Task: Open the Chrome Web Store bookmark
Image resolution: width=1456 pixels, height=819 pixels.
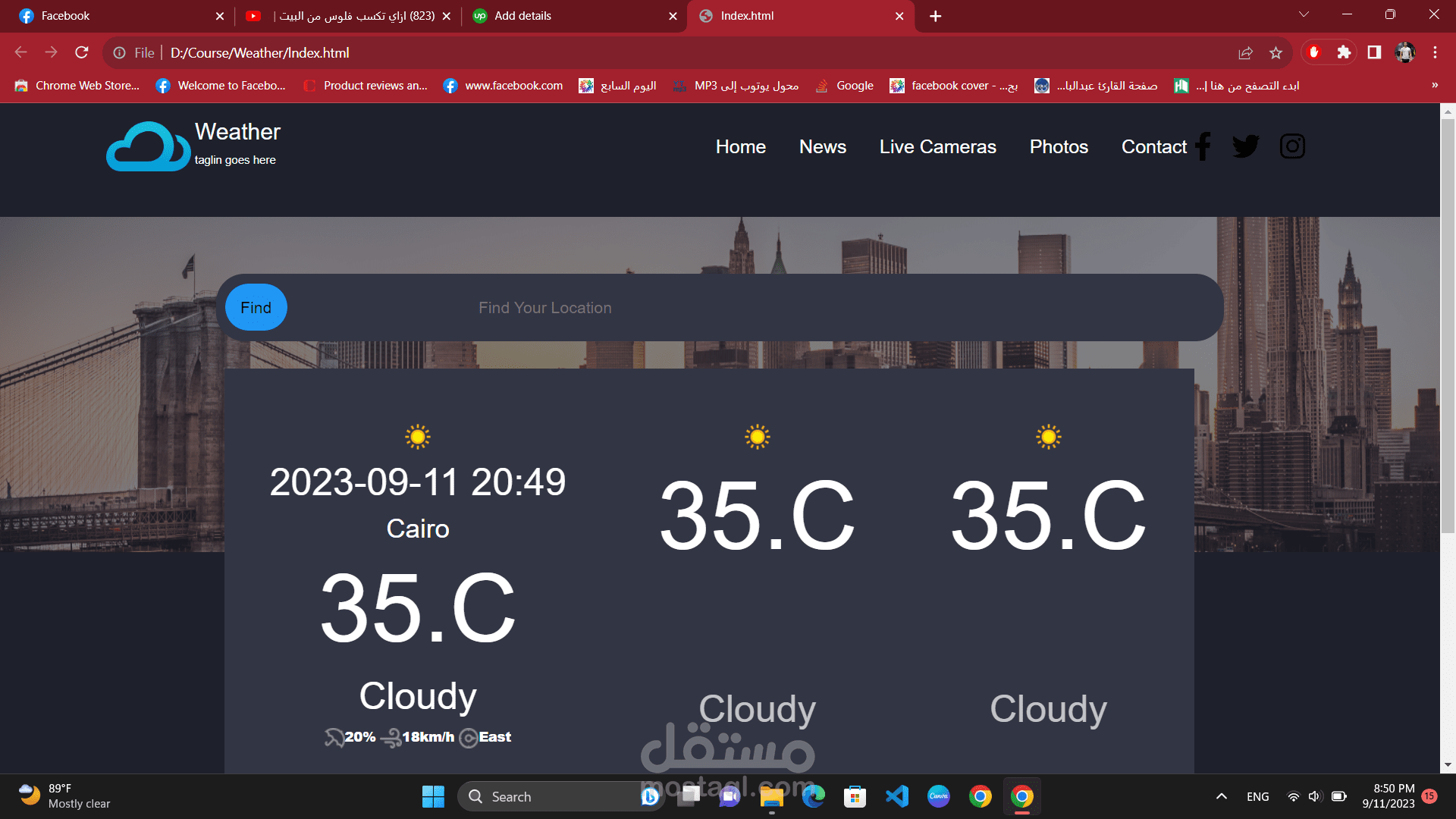Action: coord(77,86)
